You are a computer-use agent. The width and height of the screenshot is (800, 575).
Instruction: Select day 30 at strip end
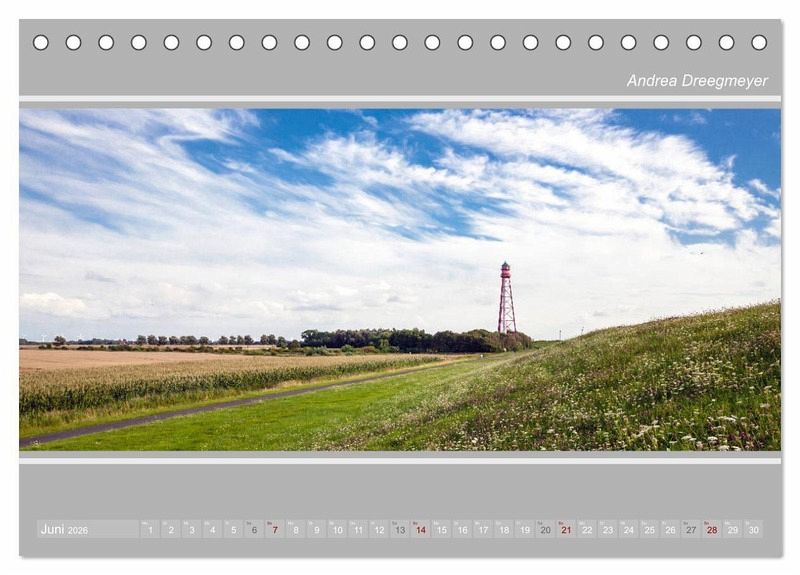coord(753,529)
